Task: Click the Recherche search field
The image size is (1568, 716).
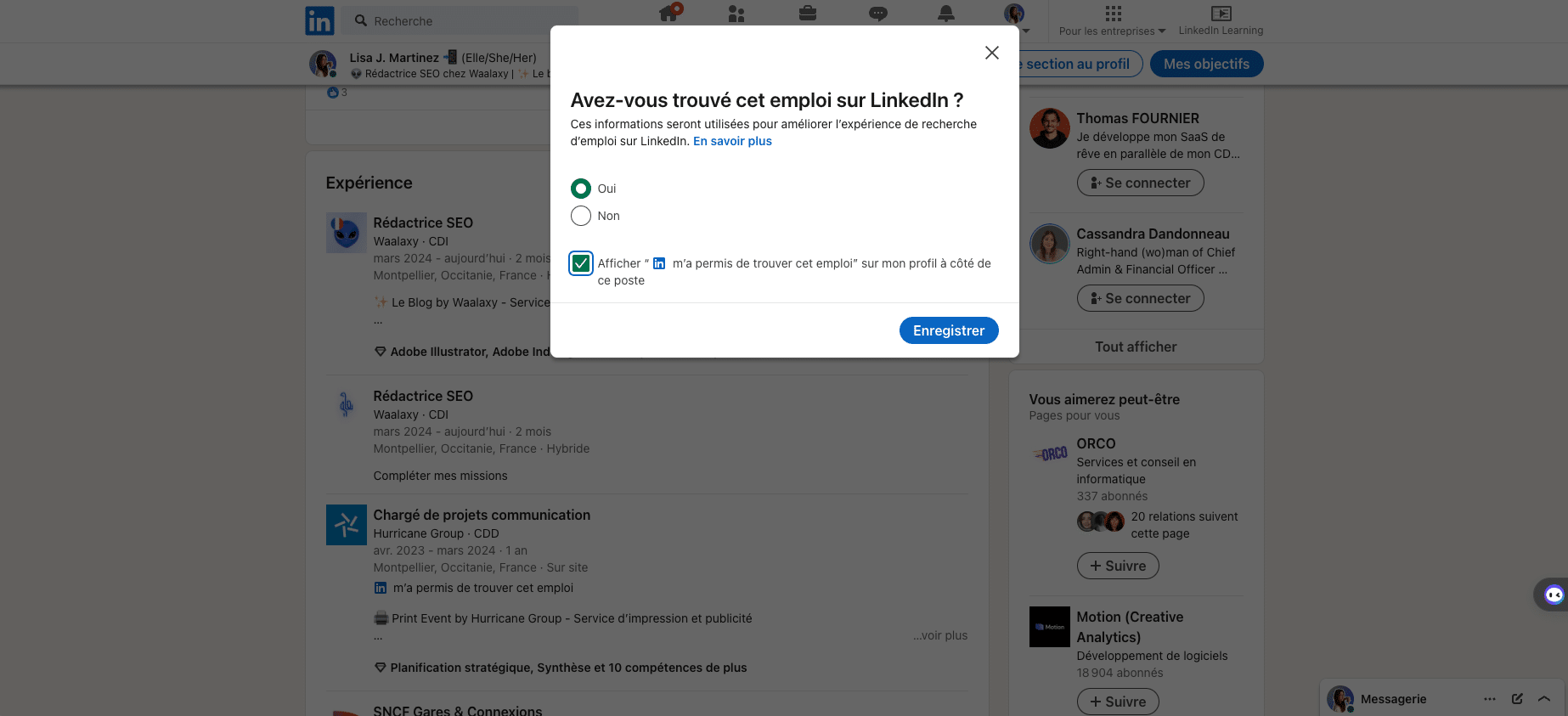Action: coord(460,20)
